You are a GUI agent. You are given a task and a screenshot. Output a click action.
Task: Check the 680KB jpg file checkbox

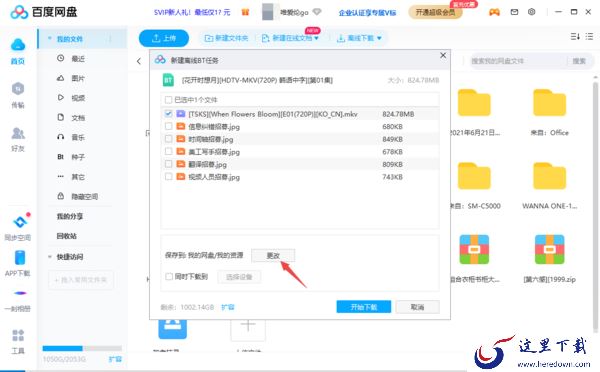click(x=168, y=126)
